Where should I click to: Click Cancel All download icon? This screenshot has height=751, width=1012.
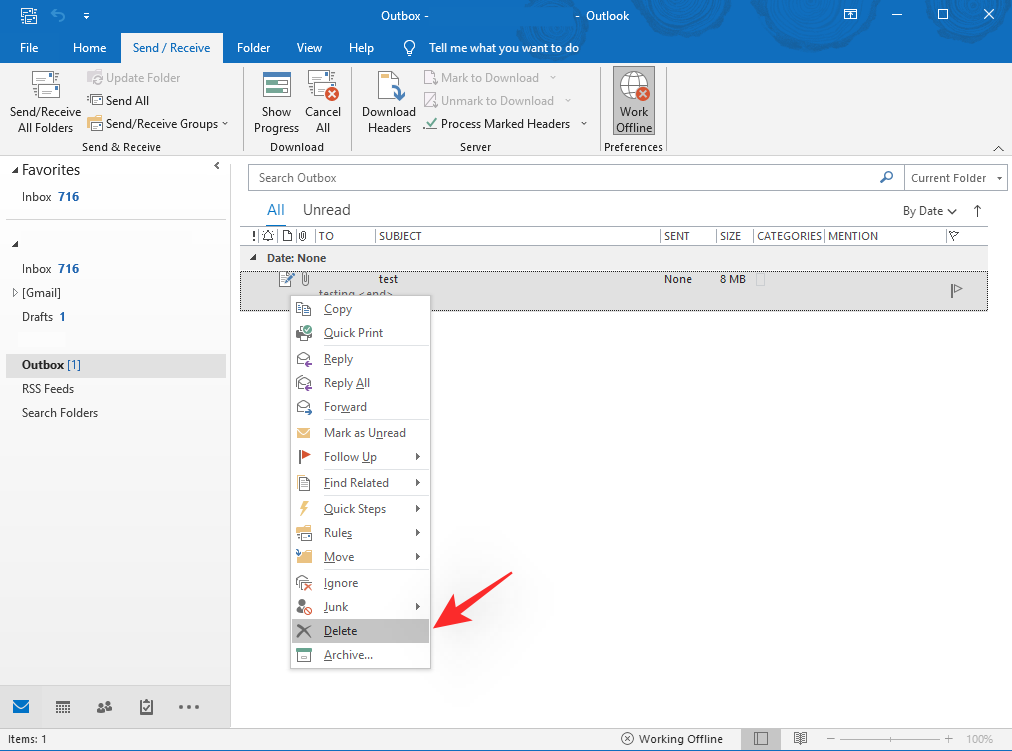(323, 86)
